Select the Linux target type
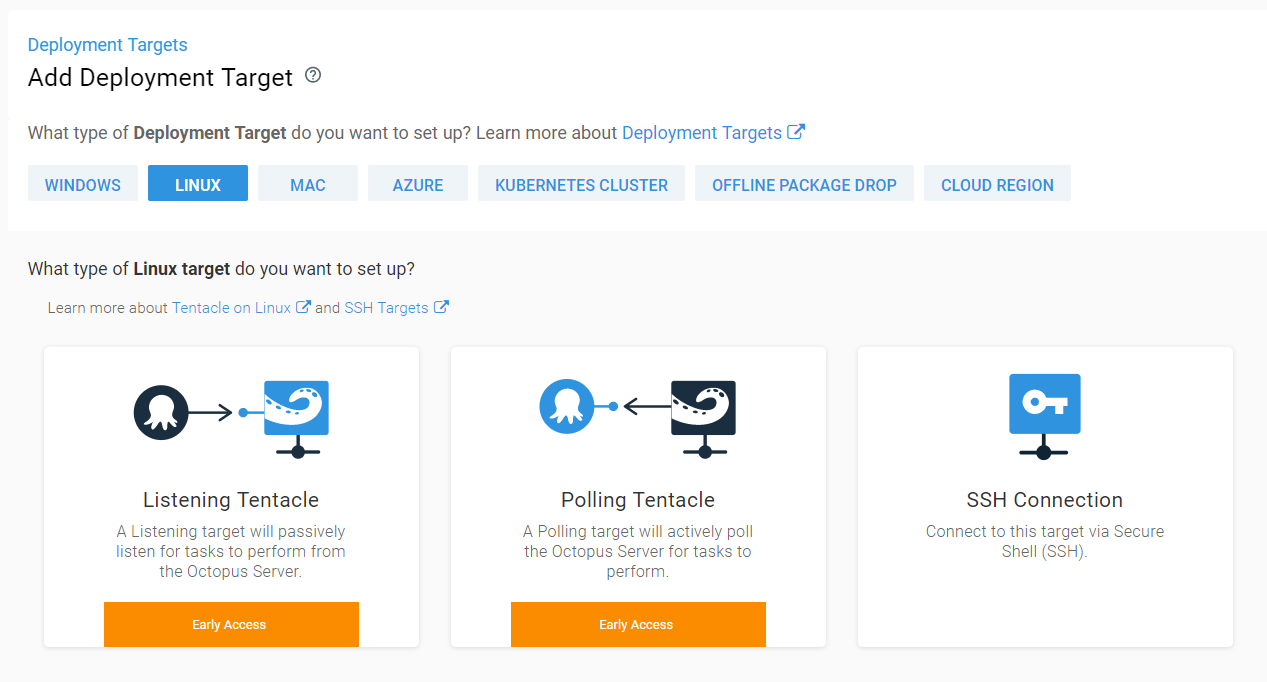The width and height of the screenshot is (1267, 682). [x=198, y=184]
